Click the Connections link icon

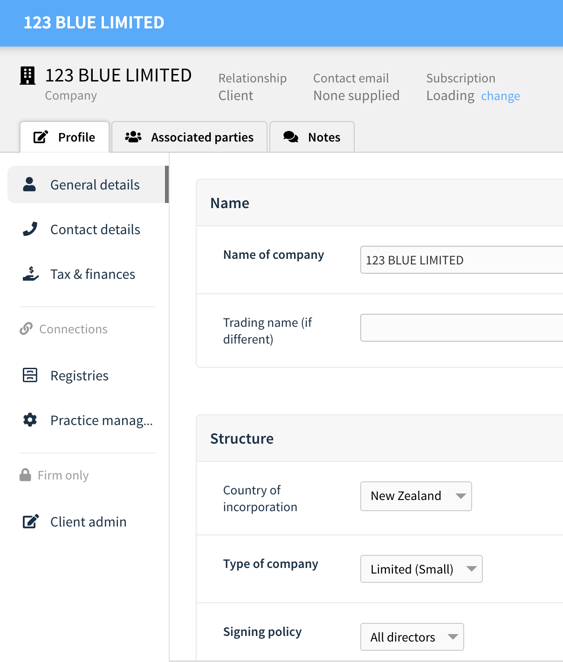tap(26, 328)
